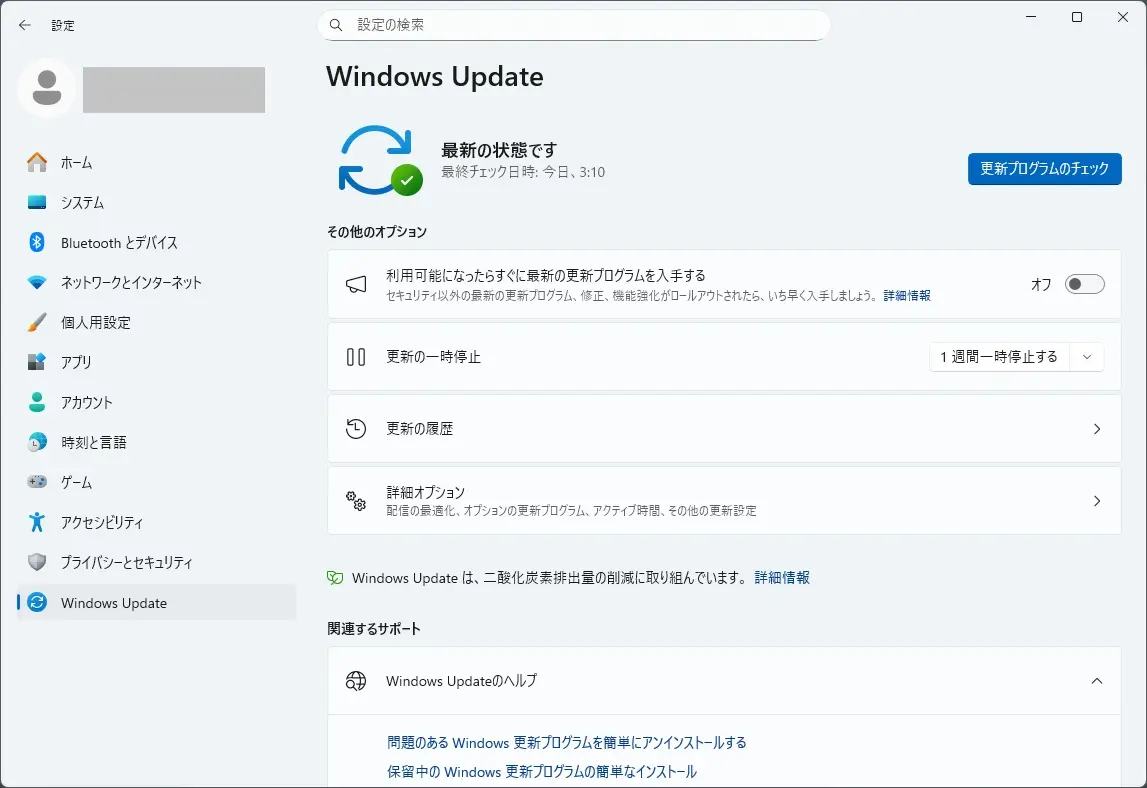
Task: Click 最終チェック日時: 今日、3:10 text
Action: pyautogui.click(x=523, y=172)
